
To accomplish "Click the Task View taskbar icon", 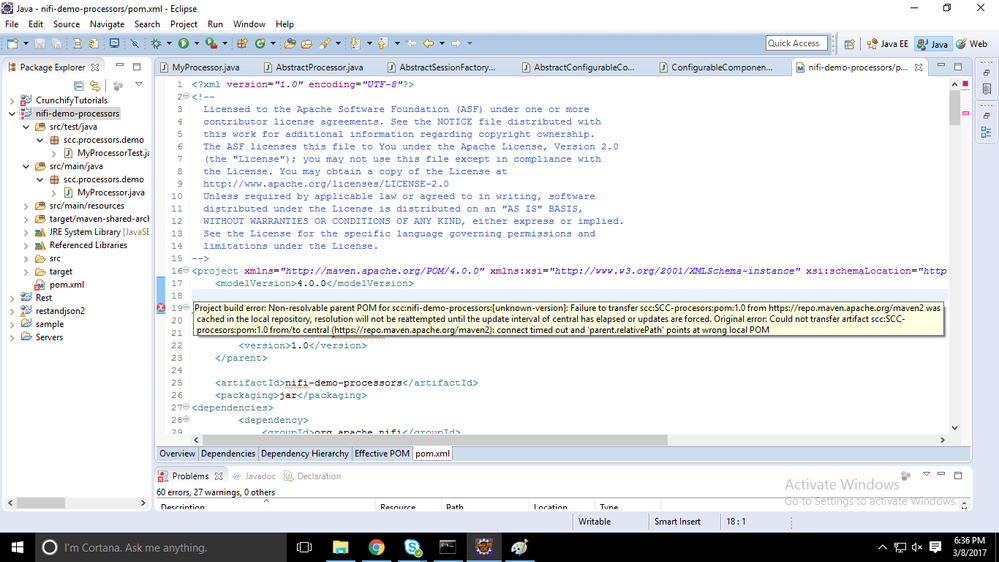I will pyautogui.click(x=305, y=547).
